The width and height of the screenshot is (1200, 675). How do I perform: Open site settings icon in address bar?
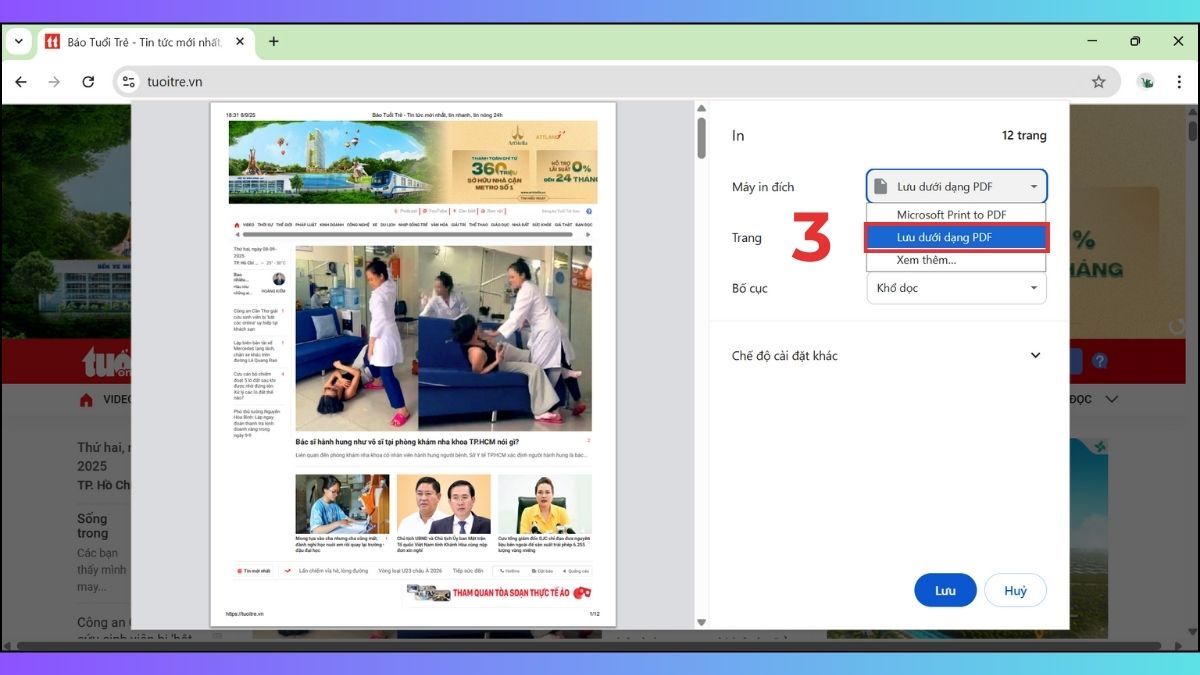(128, 82)
